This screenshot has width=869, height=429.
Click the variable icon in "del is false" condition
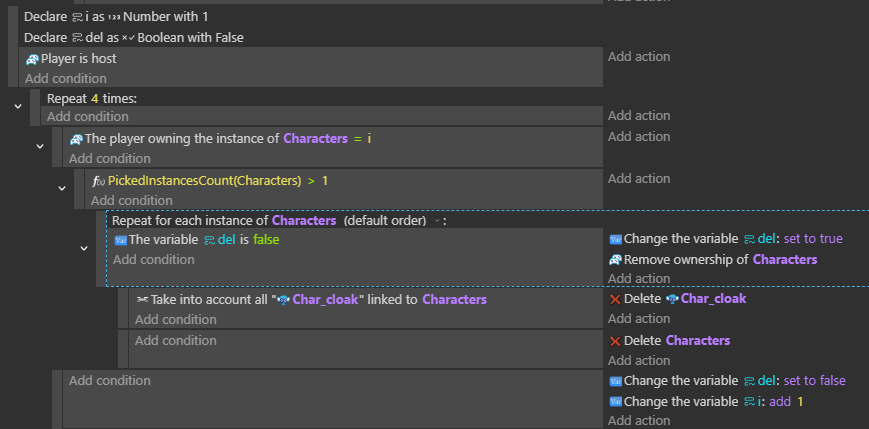120,240
